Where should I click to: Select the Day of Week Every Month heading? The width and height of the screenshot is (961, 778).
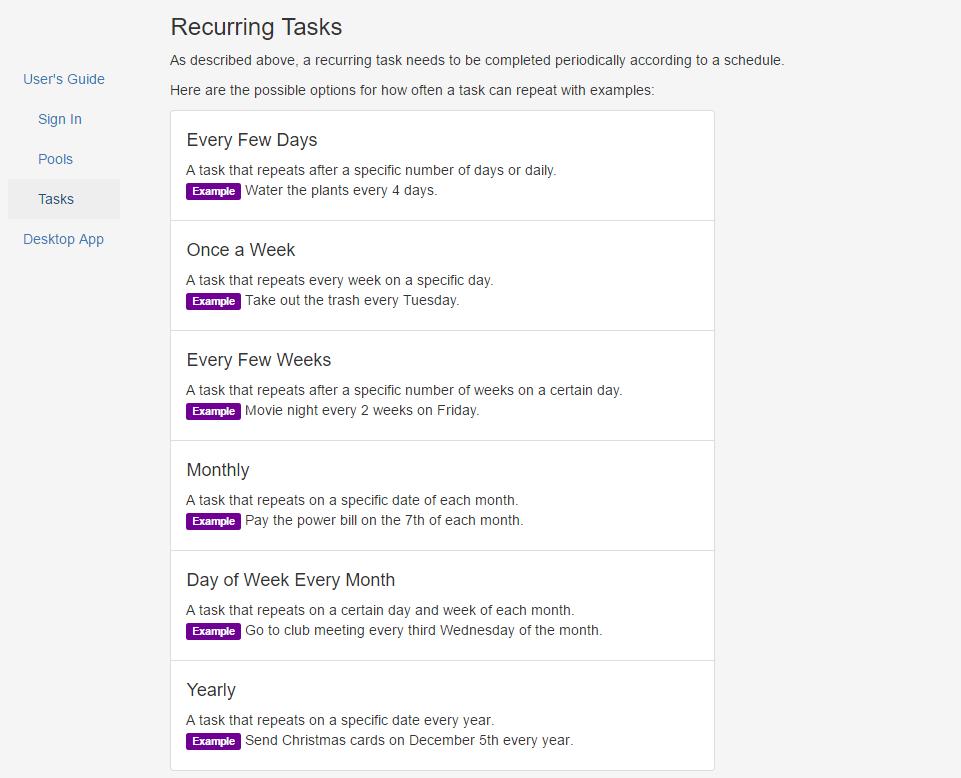291,580
